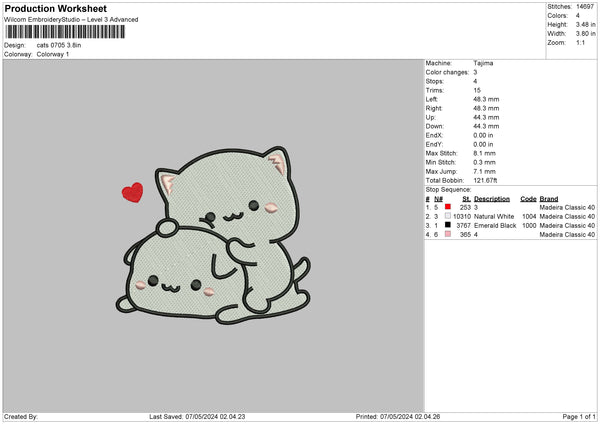Click the stitch count '10310'

point(462,216)
